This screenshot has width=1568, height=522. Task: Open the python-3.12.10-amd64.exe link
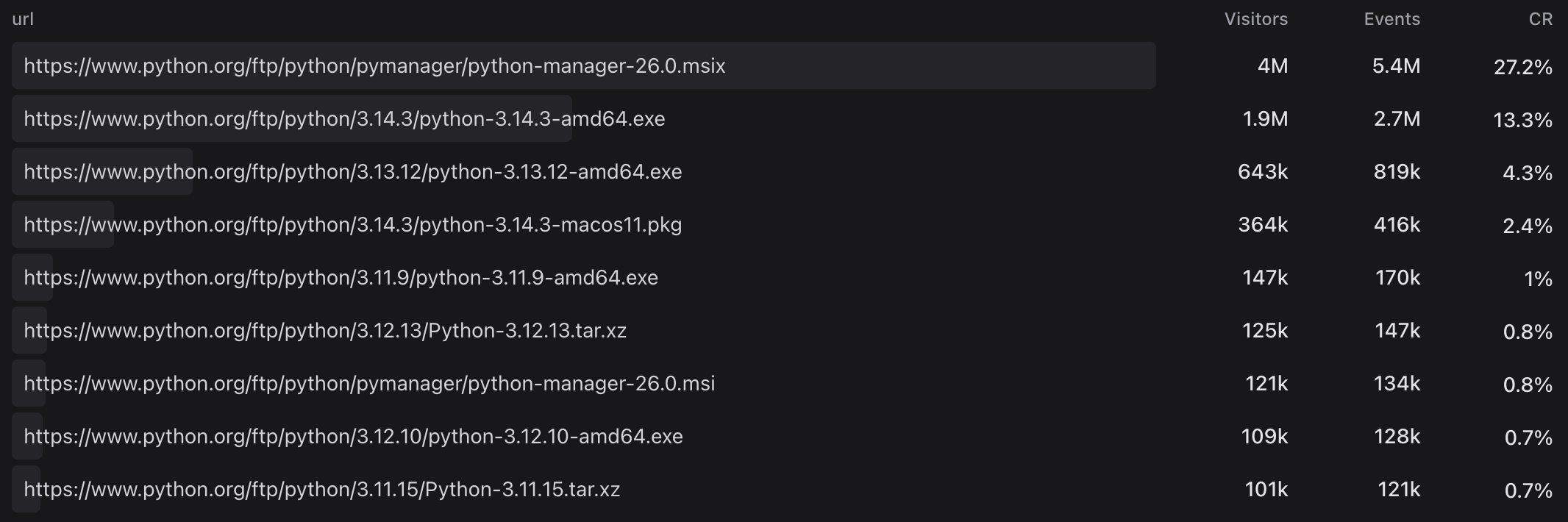353,437
